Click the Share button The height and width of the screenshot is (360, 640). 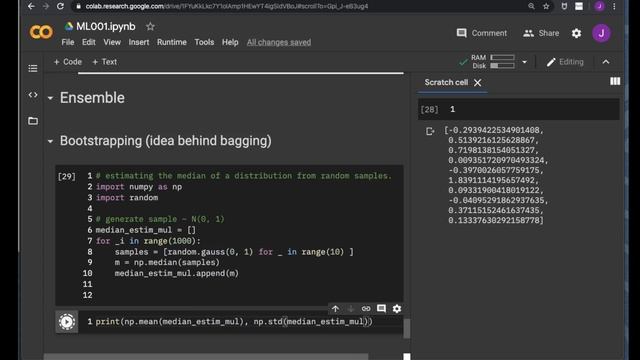pyautogui.click(x=541, y=33)
